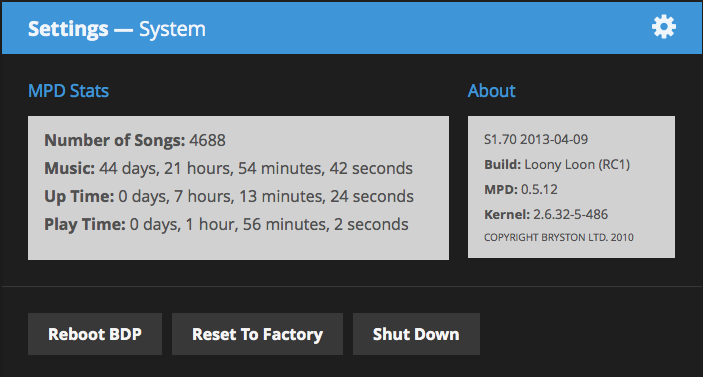The width and height of the screenshot is (703, 377).
Task: Click the song count value 4688
Action: pos(207,140)
